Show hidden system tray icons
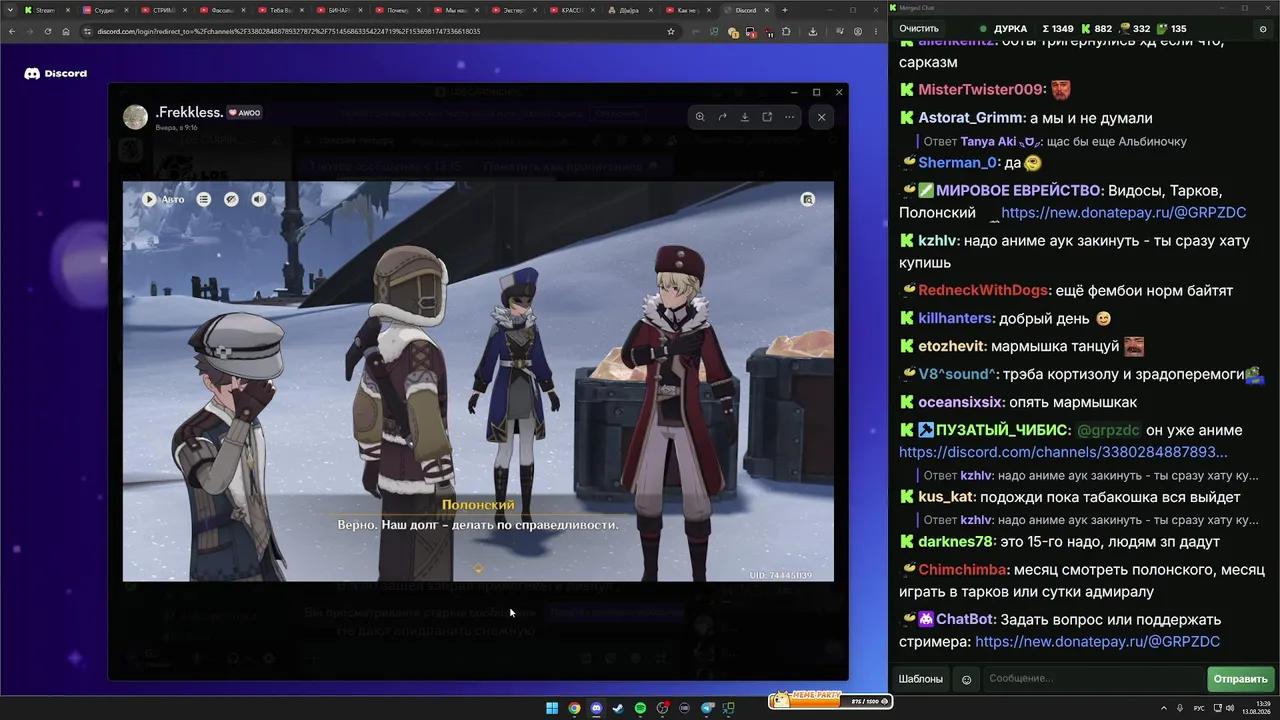Screen dimensions: 1280x720 pyautogui.click(x=1164, y=708)
